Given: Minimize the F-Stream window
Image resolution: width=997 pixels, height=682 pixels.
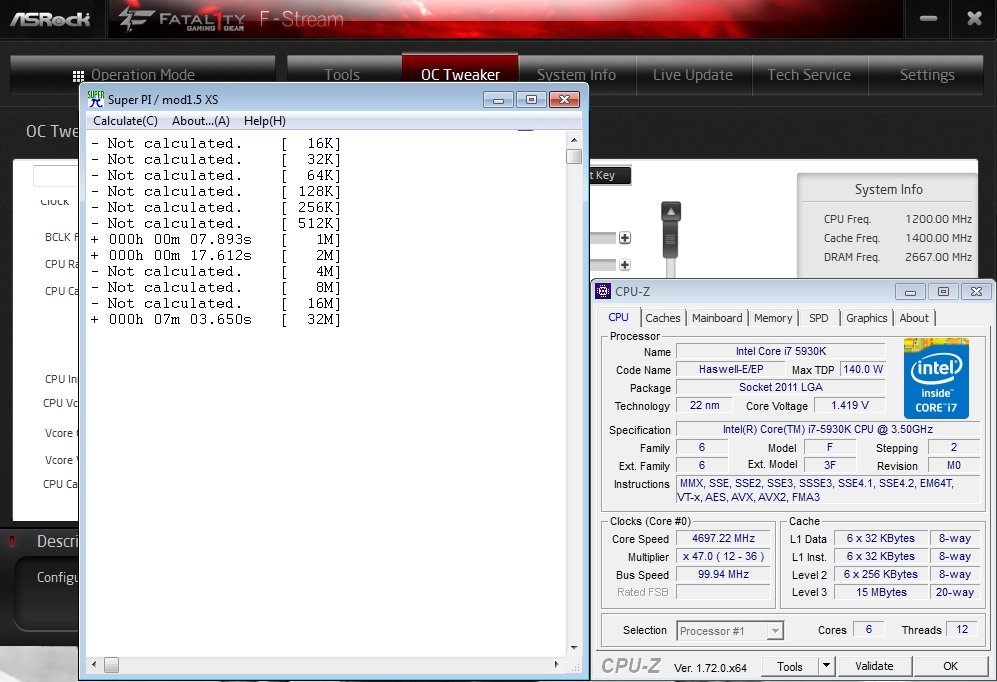Looking at the screenshot, I should click(928, 18).
